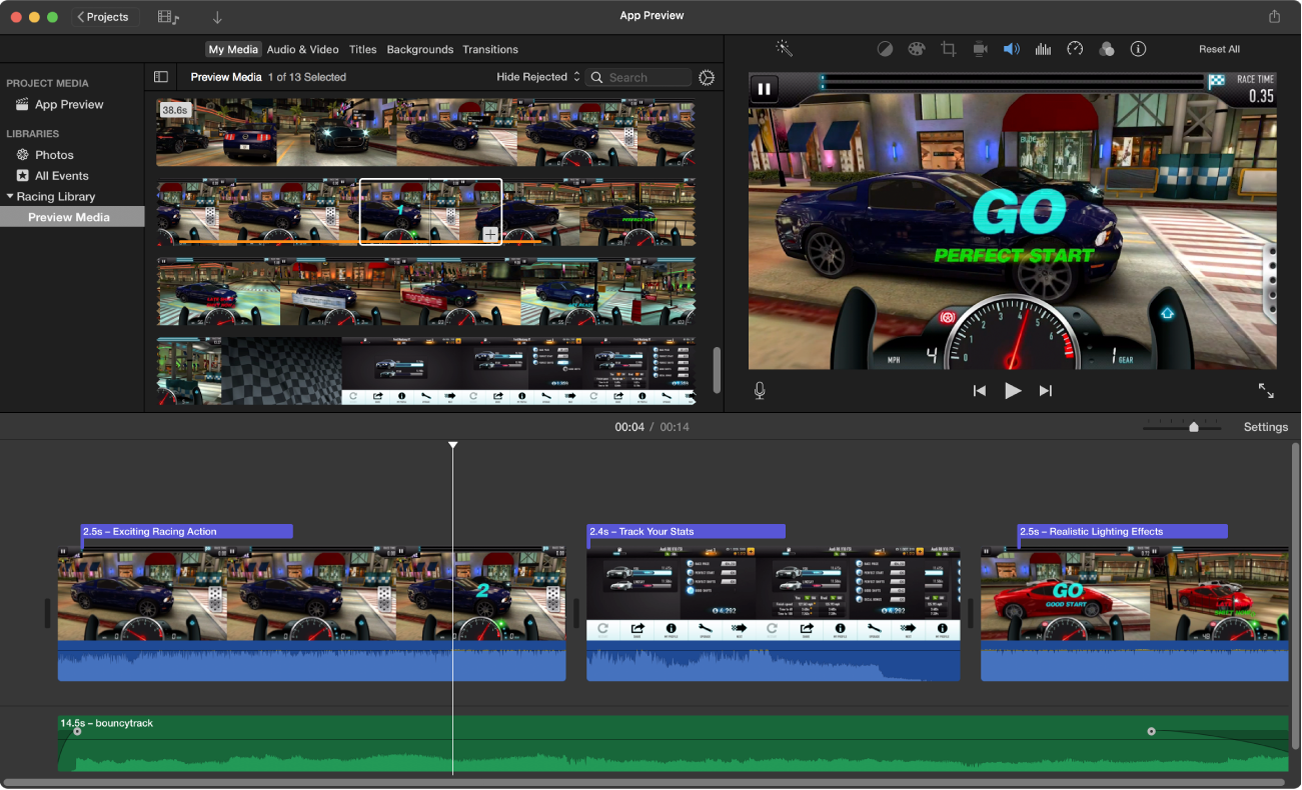Switch to the Titles tab
This screenshot has width=1302, height=790.
pyautogui.click(x=362, y=49)
